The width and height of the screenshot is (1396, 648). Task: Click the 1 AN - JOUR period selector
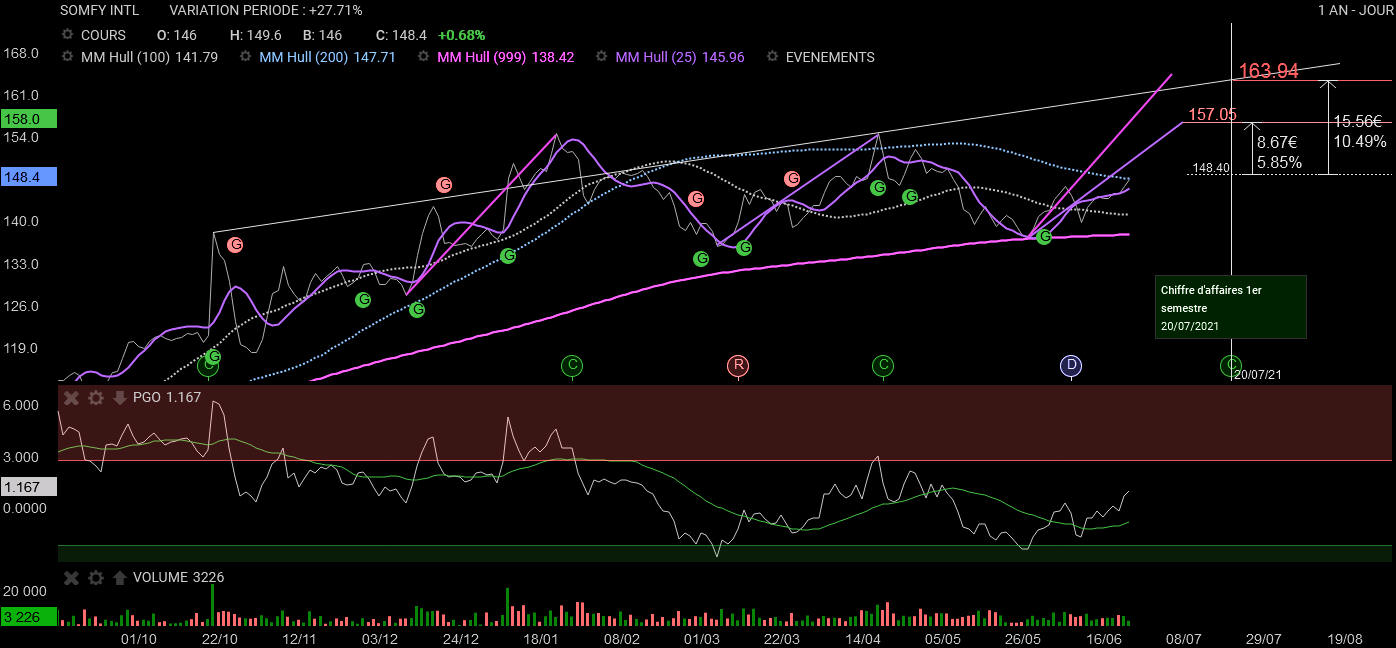coord(1354,10)
